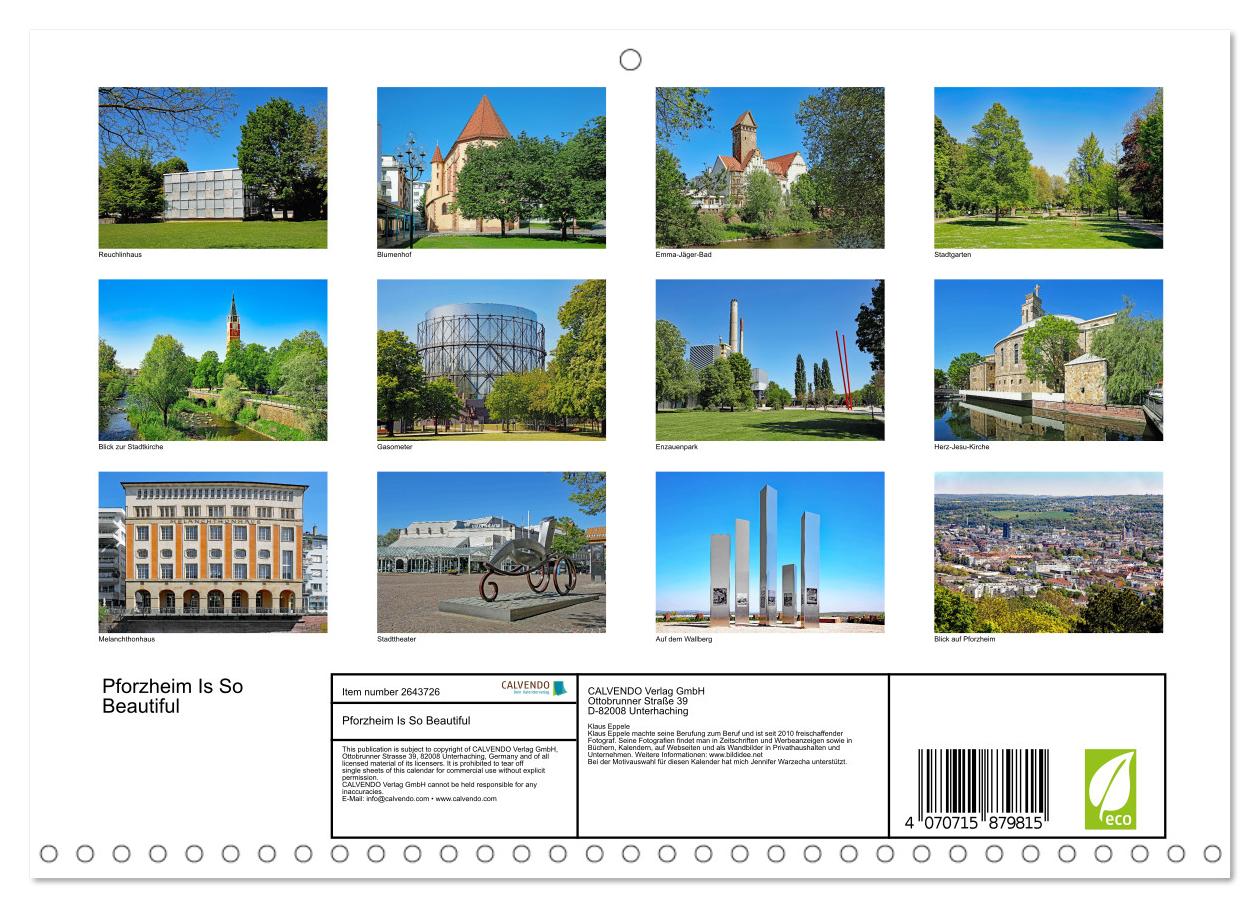Select the Emma-Jäger-Bad photo thumbnail

click(x=770, y=168)
